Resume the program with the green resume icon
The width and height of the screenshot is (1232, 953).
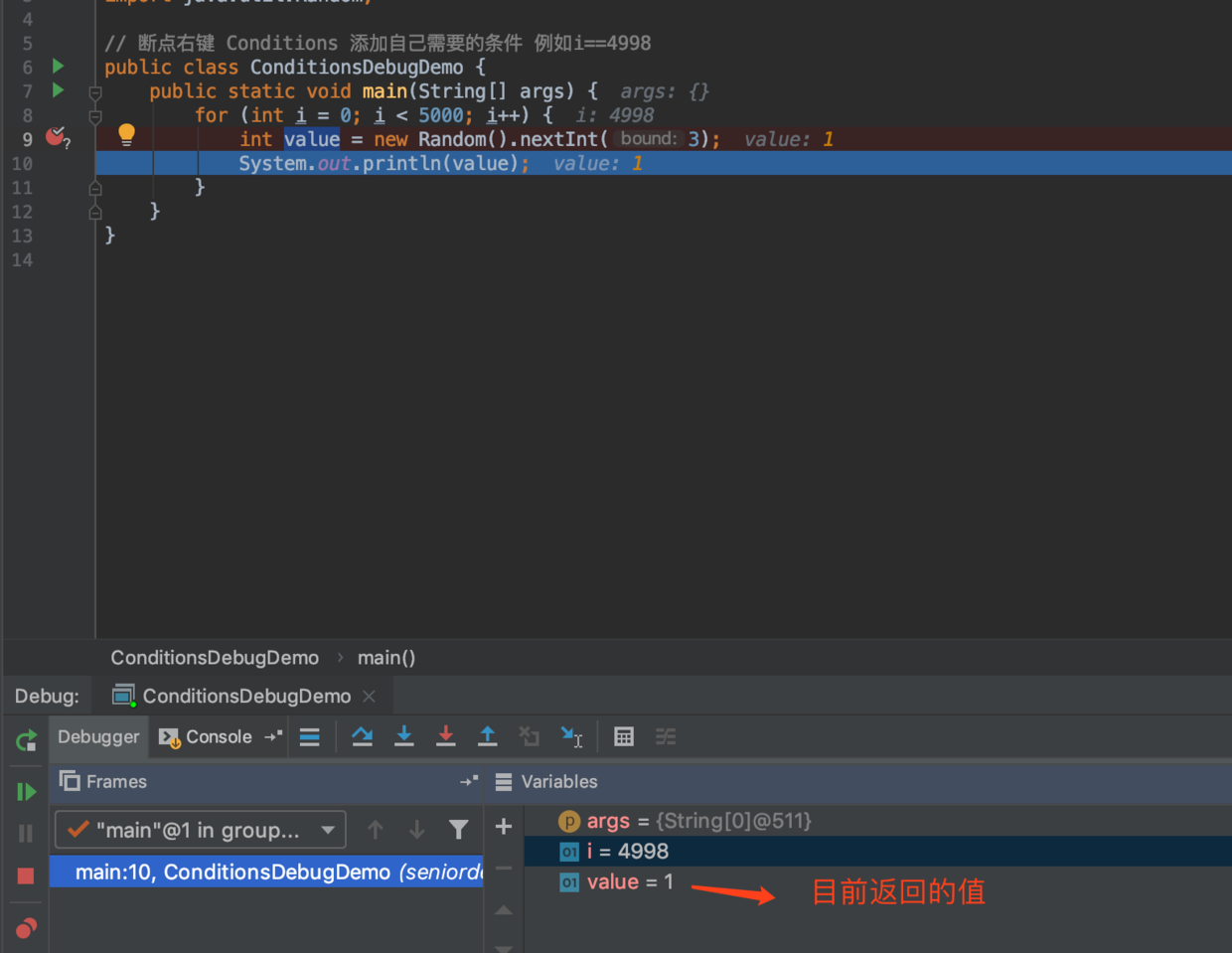[x=26, y=792]
